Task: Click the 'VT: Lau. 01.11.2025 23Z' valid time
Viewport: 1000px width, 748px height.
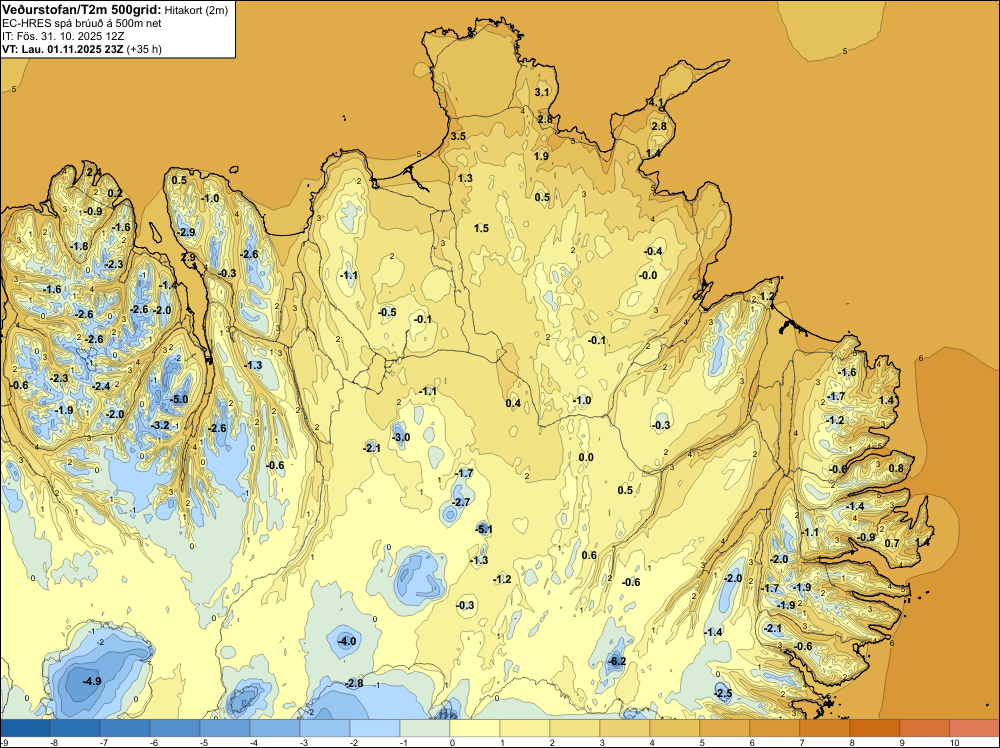Action: click(63, 49)
